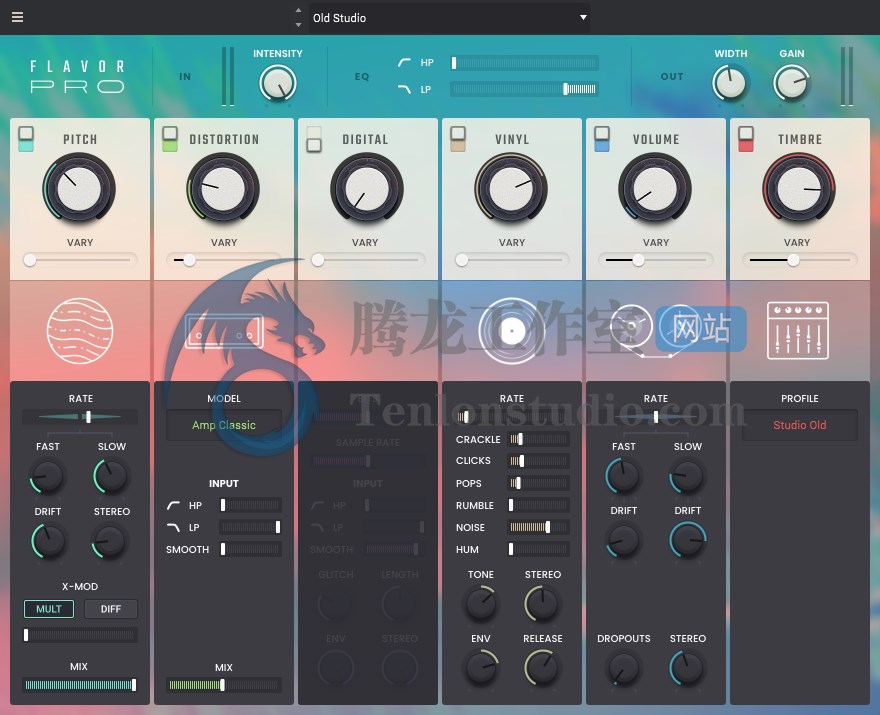The width and height of the screenshot is (880, 715).
Task: Click the main Pitch amount knob
Action: tap(79, 189)
